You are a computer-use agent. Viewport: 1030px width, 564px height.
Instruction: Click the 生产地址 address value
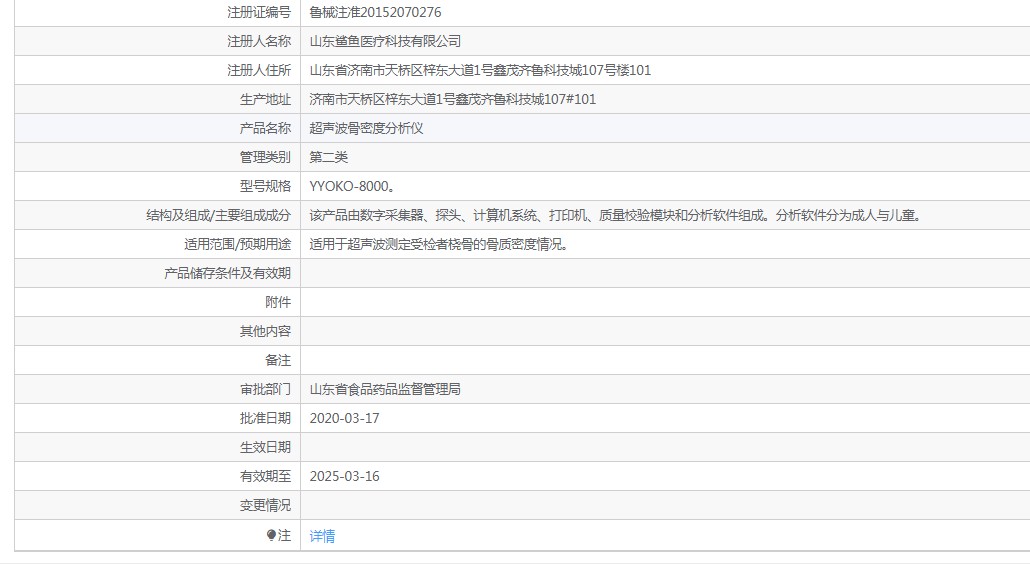click(x=453, y=99)
